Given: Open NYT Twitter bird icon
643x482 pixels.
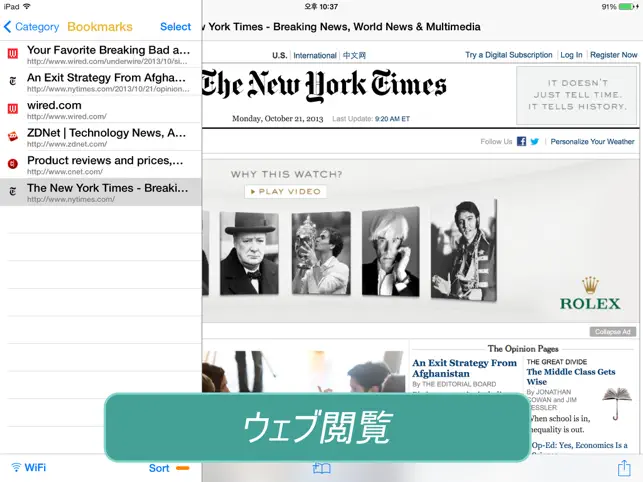Looking at the screenshot, I should 534,142.
